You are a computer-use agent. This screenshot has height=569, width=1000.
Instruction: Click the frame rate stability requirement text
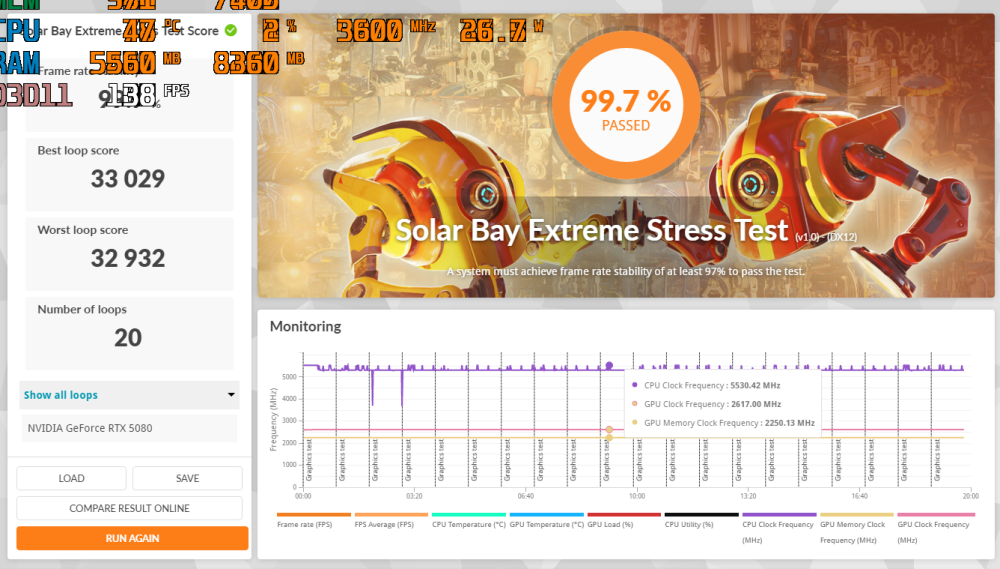[626, 271]
